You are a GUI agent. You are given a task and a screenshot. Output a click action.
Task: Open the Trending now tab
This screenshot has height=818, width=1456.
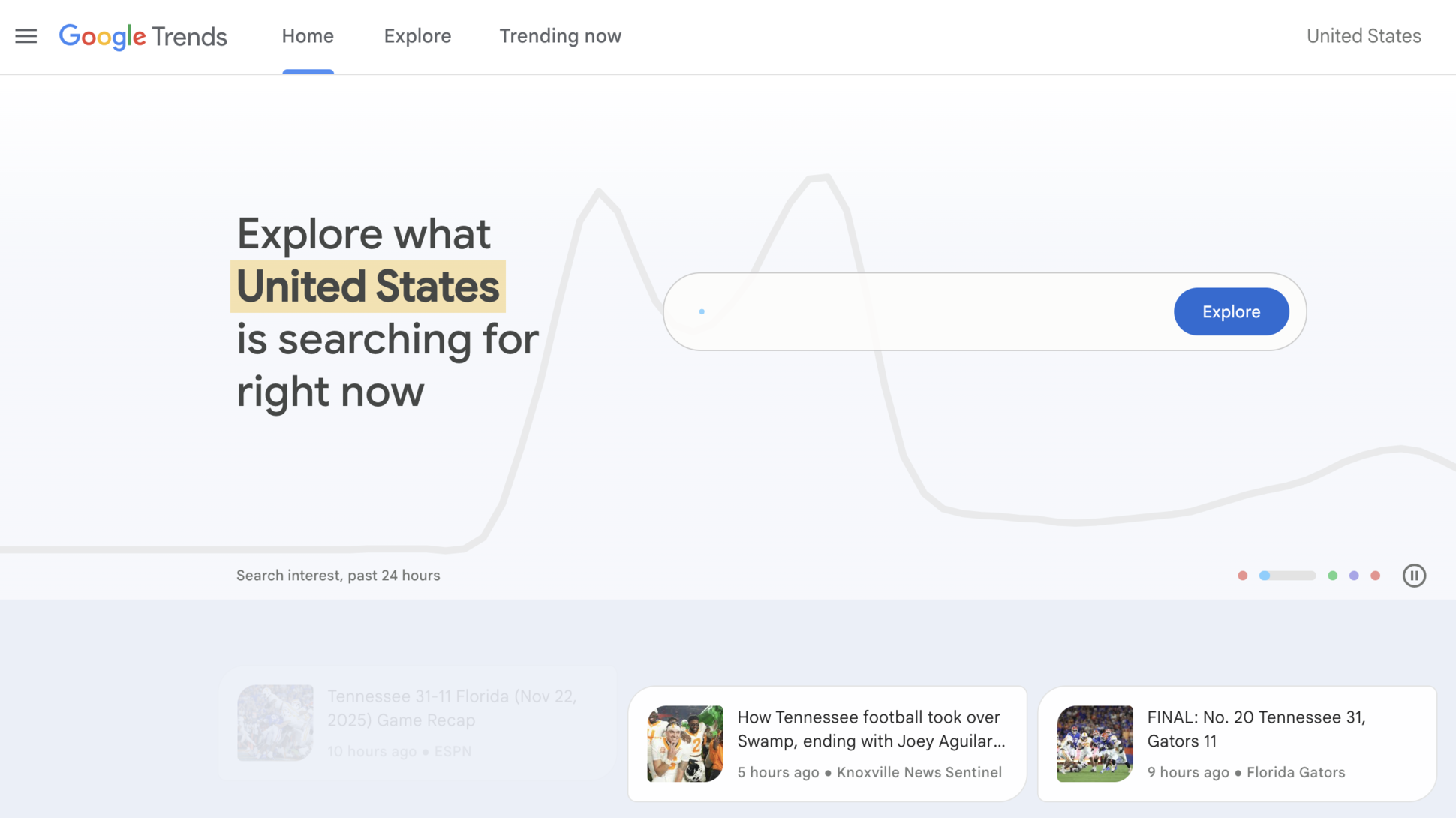coord(560,36)
